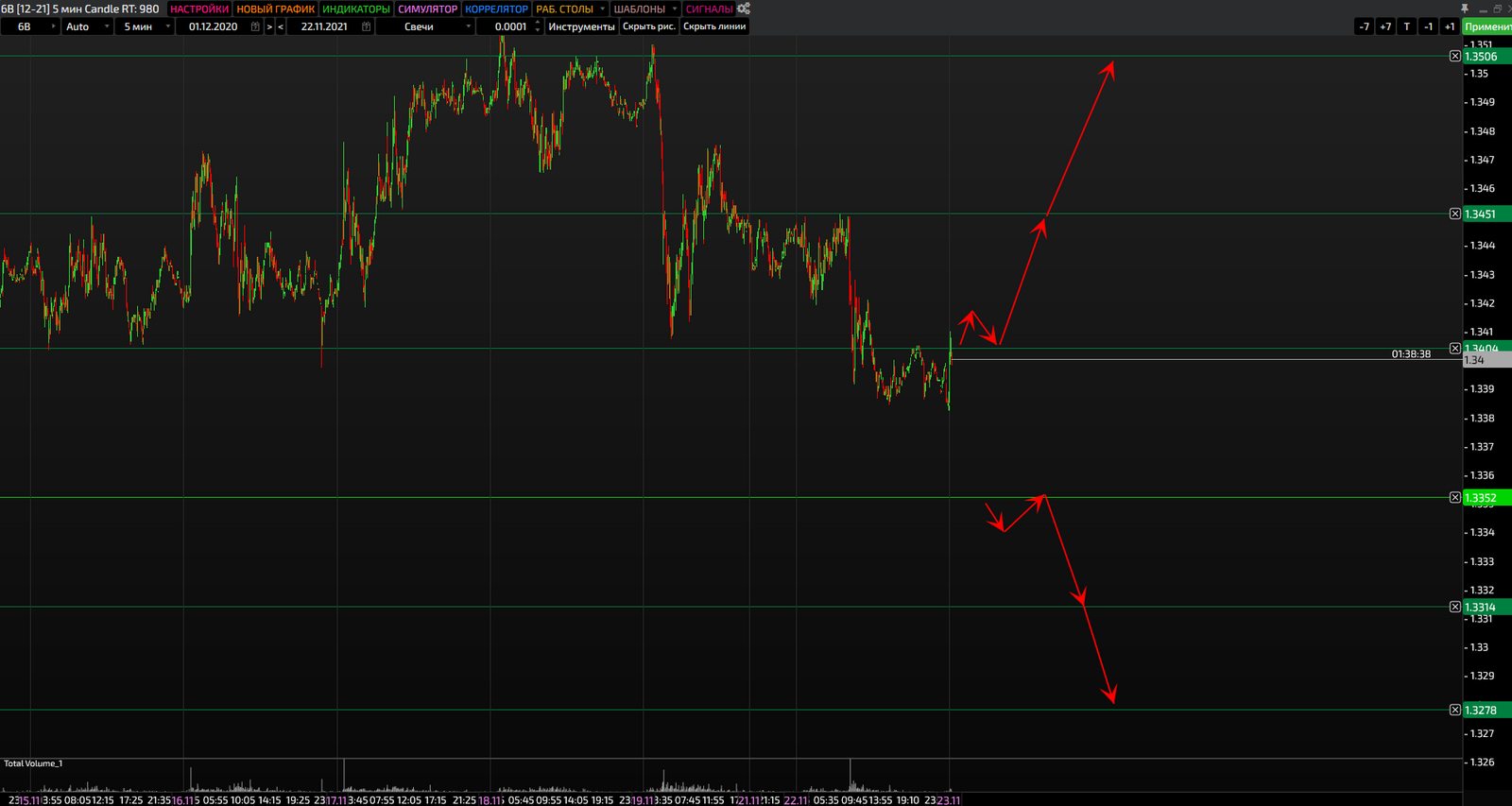This screenshot has width=1512, height=806.
Task: Click Скрыть рис. button
Action: point(649,26)
